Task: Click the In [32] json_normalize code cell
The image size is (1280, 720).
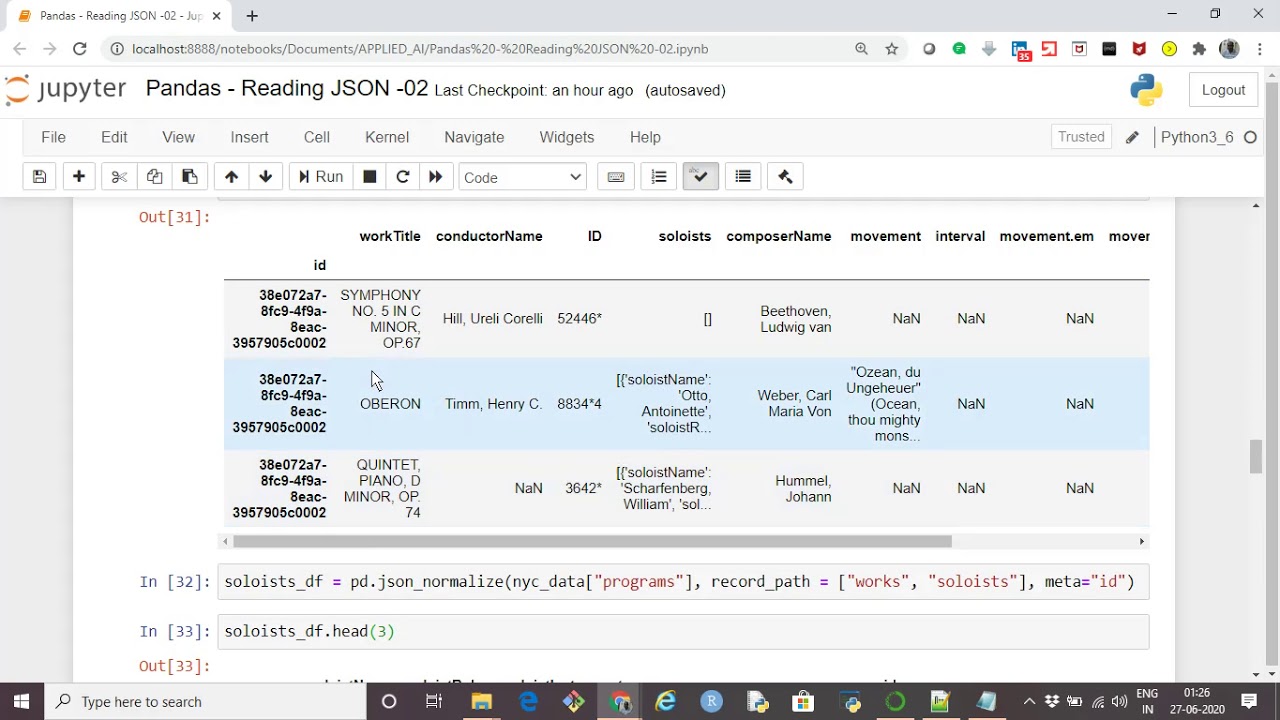Action: pyautogui.click(x=683, y=581)
